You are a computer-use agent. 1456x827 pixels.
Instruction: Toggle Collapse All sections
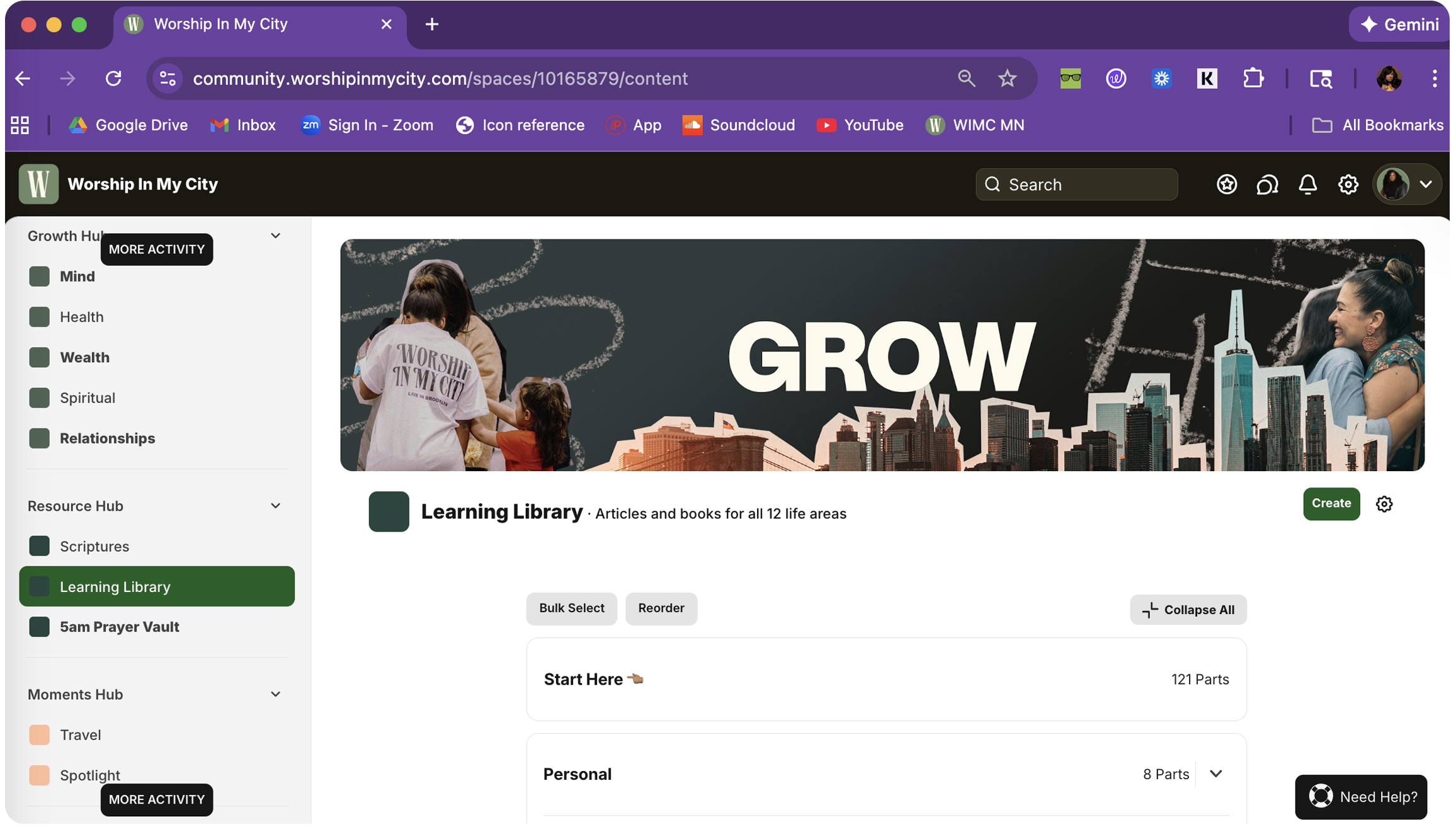pyautogui.click(x=1188, y=610)
